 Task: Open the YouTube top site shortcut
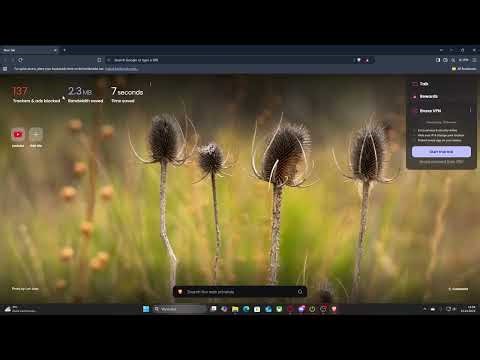pyautogui.click(x=18, y=137)
